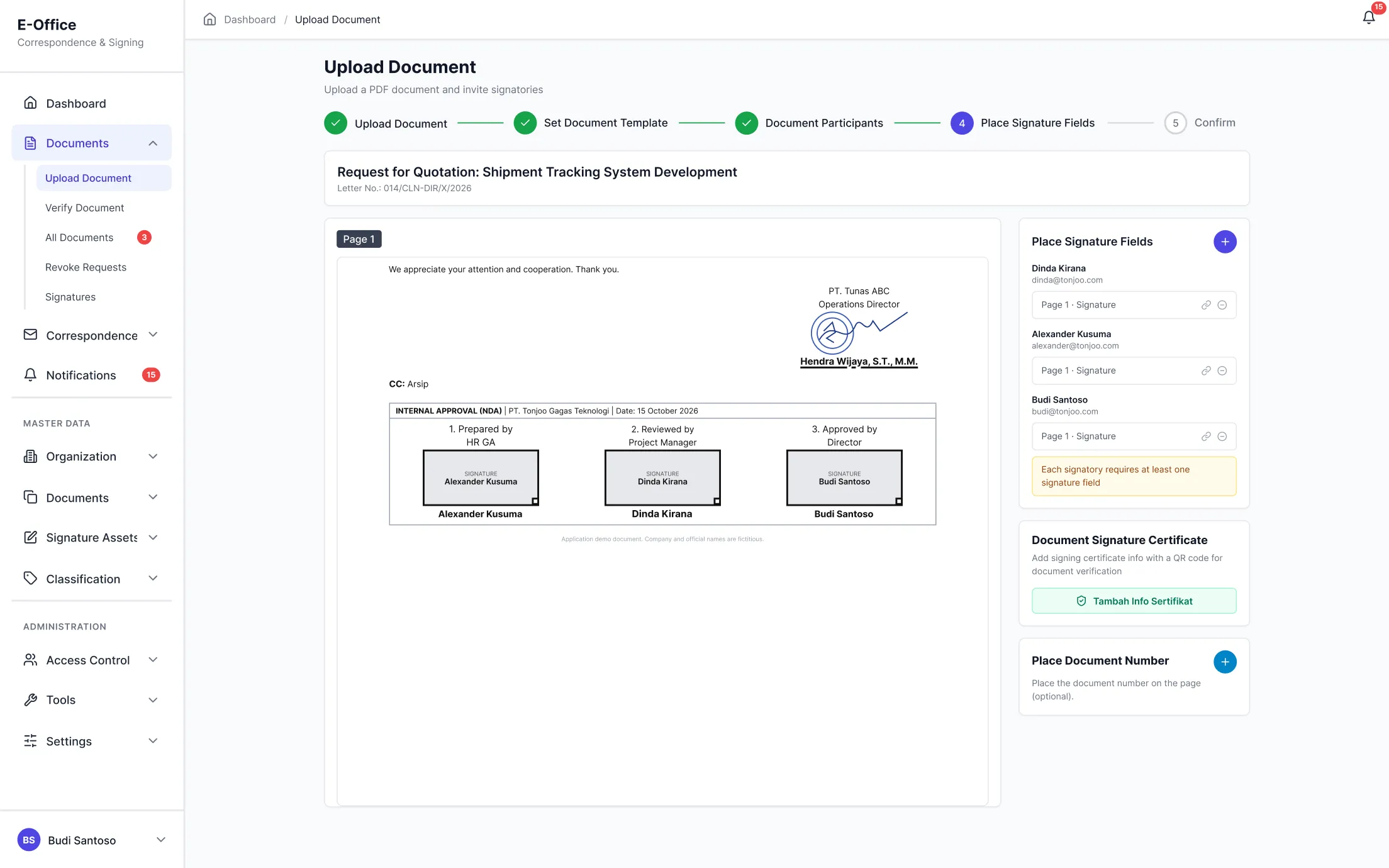Add a new signature field with plus button
1389x868 pixels.
1225,242
